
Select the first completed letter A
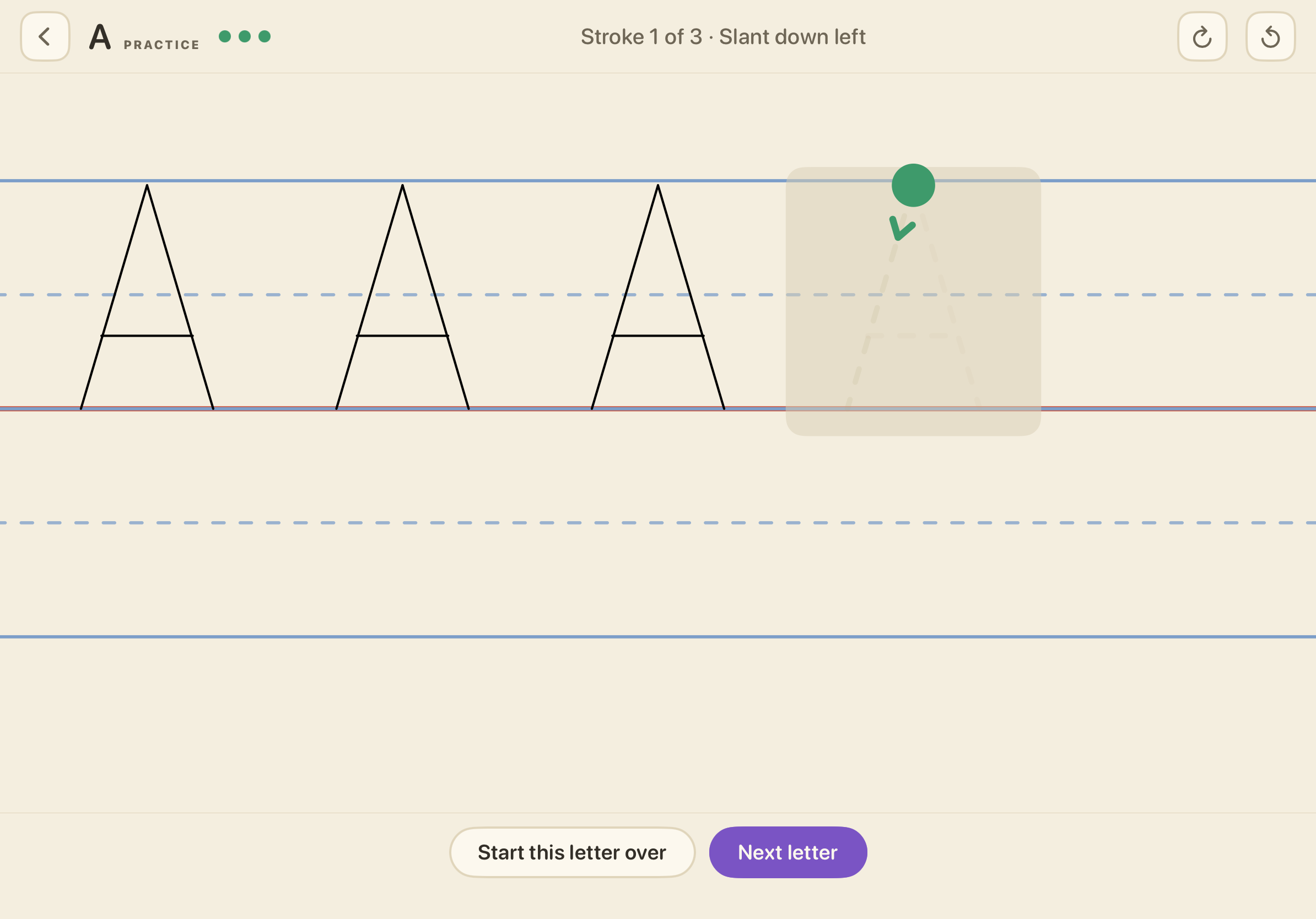click(x=147, y=297)
